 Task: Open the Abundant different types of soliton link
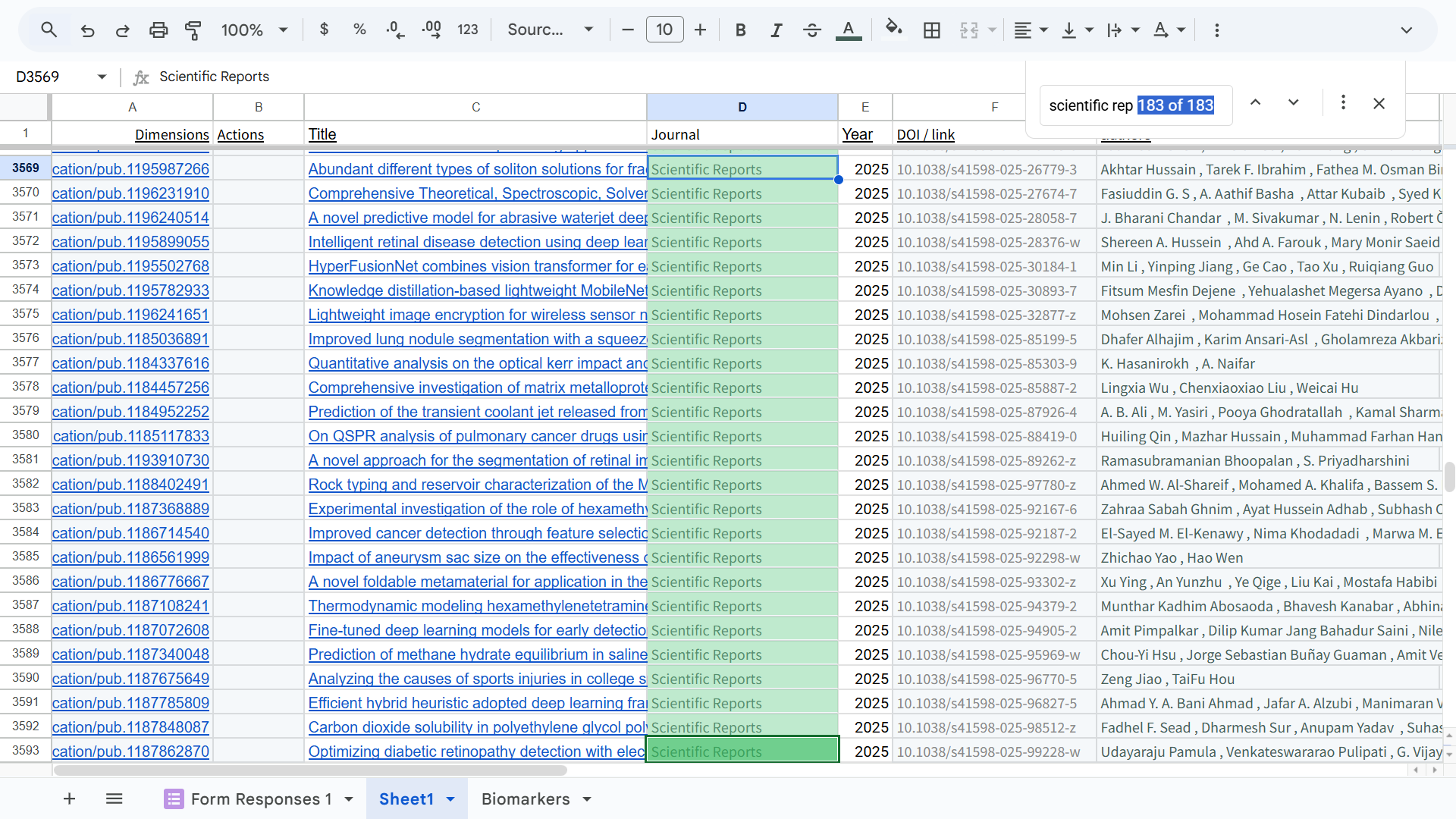pyautogui.click(x=476, y=169)
